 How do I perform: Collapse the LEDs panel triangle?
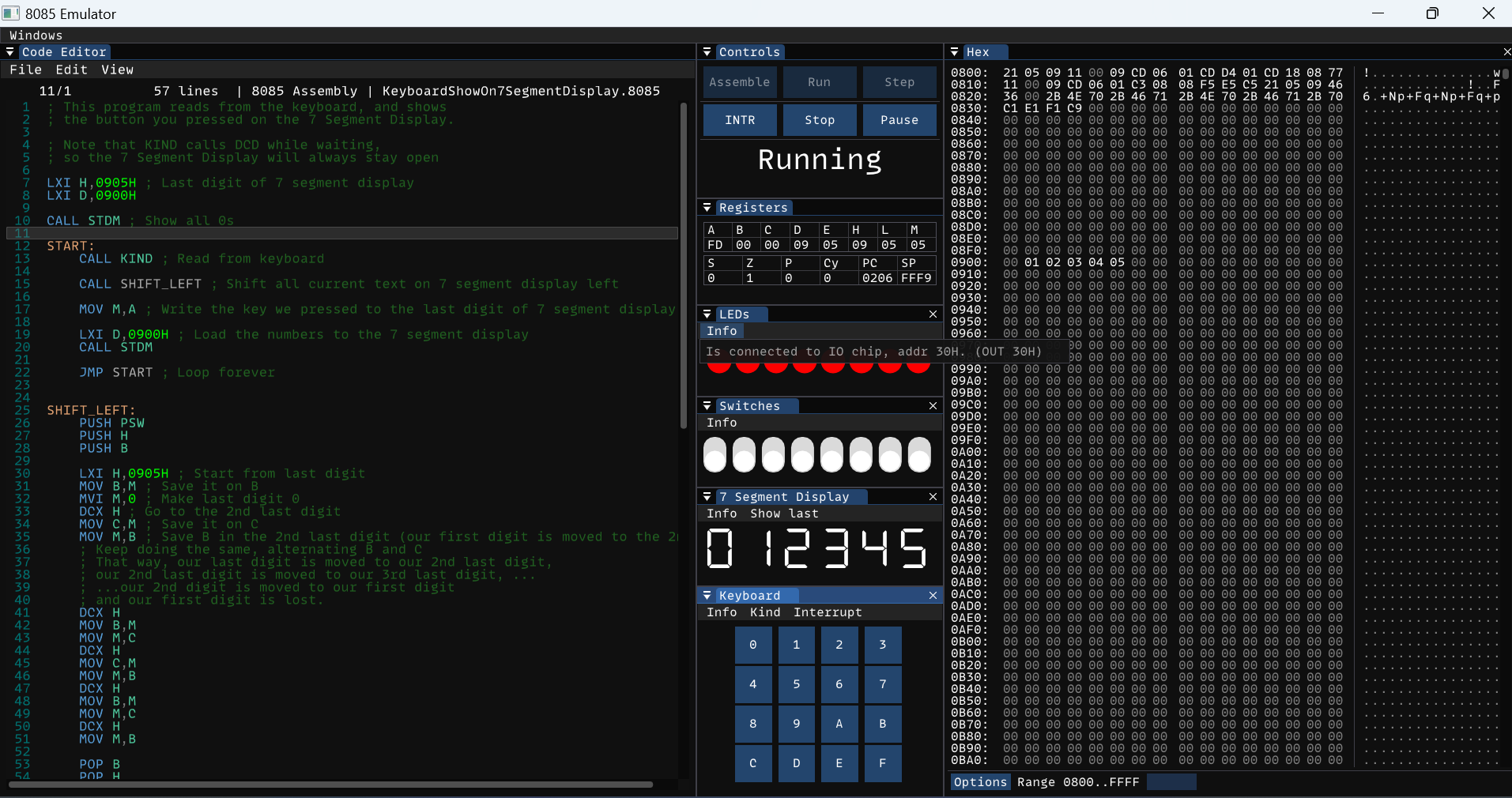point(707,314)
